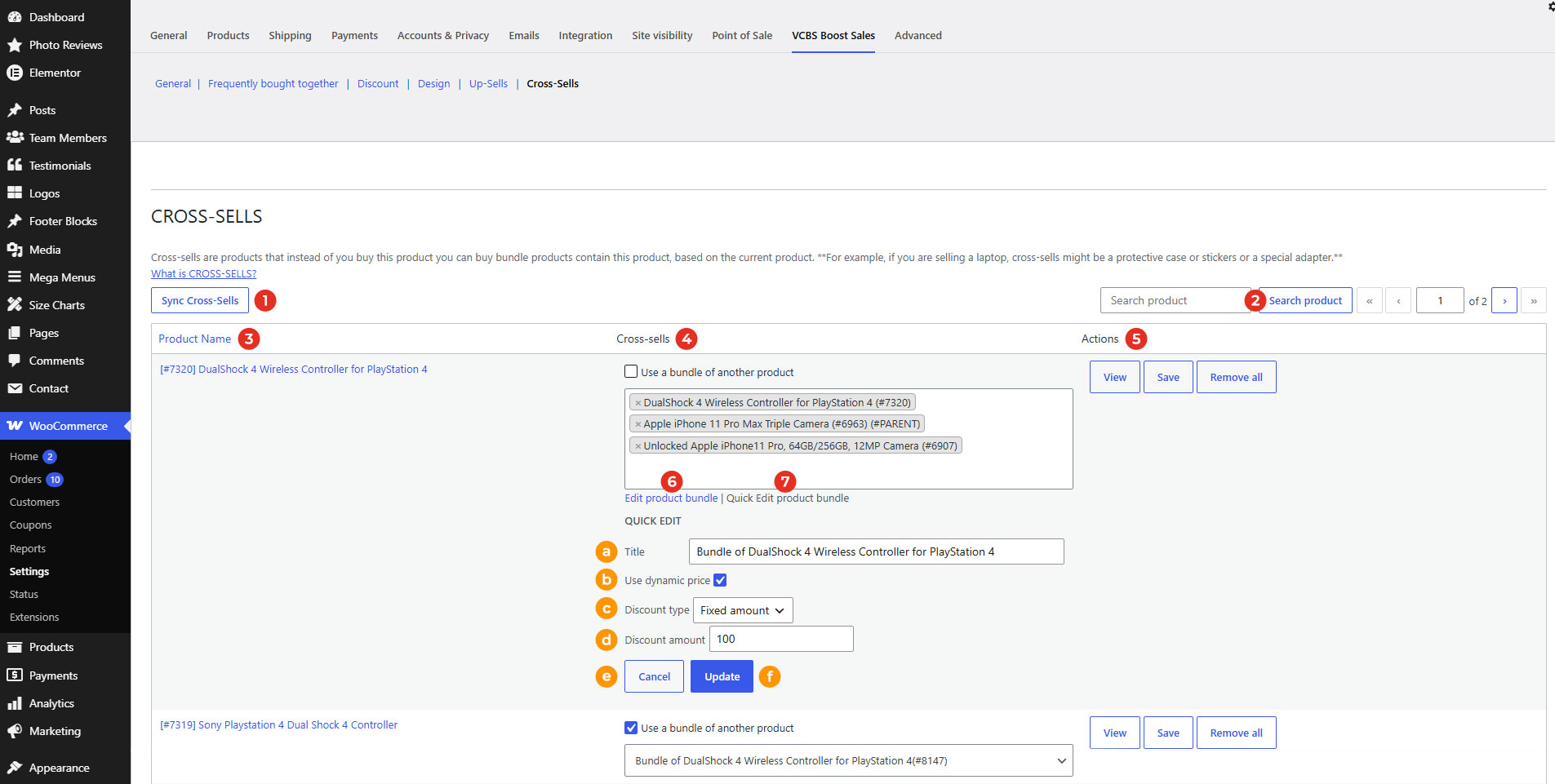Screen dimensions: 1555x784
Task: Open the Discount subsection link
Action: pos(378,83)
